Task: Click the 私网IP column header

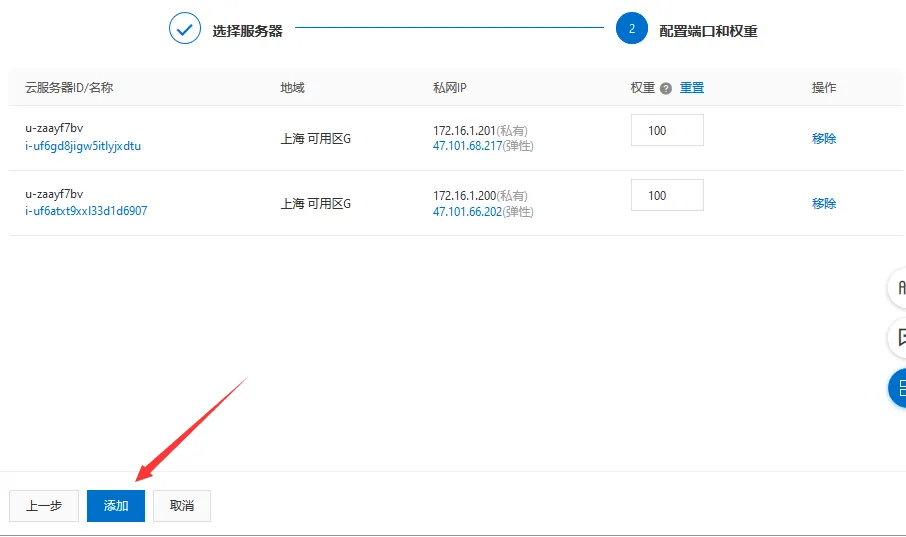Action: (450, 88)
